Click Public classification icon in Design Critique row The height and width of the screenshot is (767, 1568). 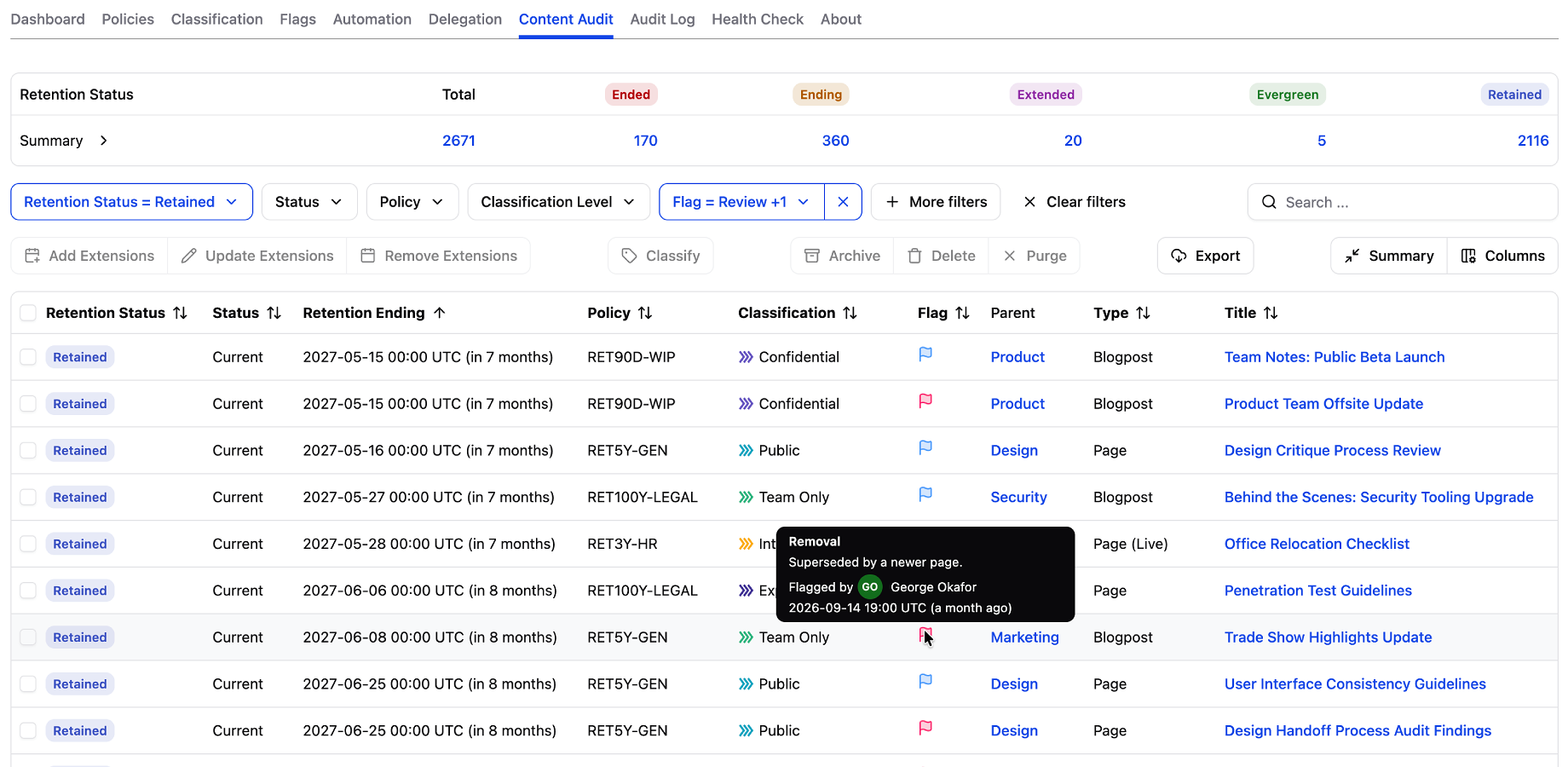click(746, 450)
